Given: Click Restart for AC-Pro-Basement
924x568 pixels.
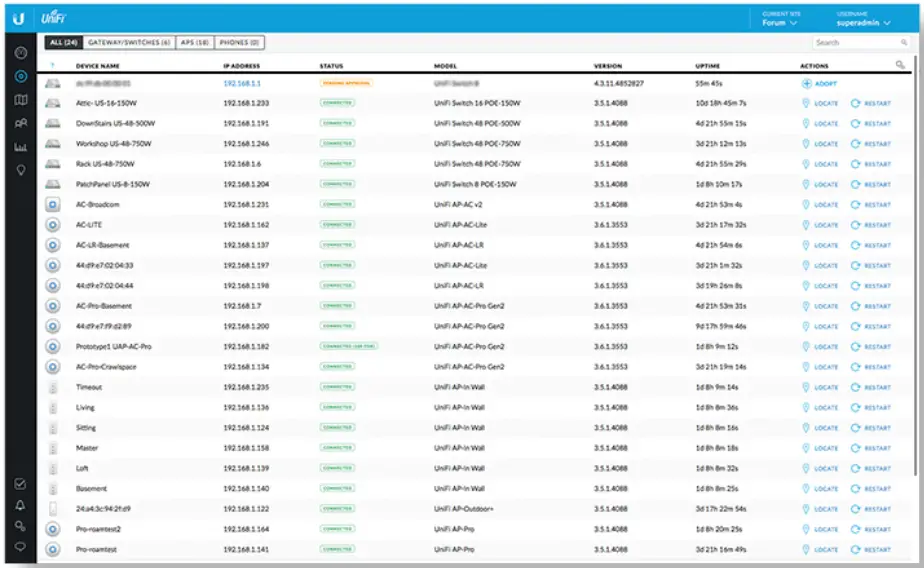Looking at the screenshot, I should click(871, 306).
